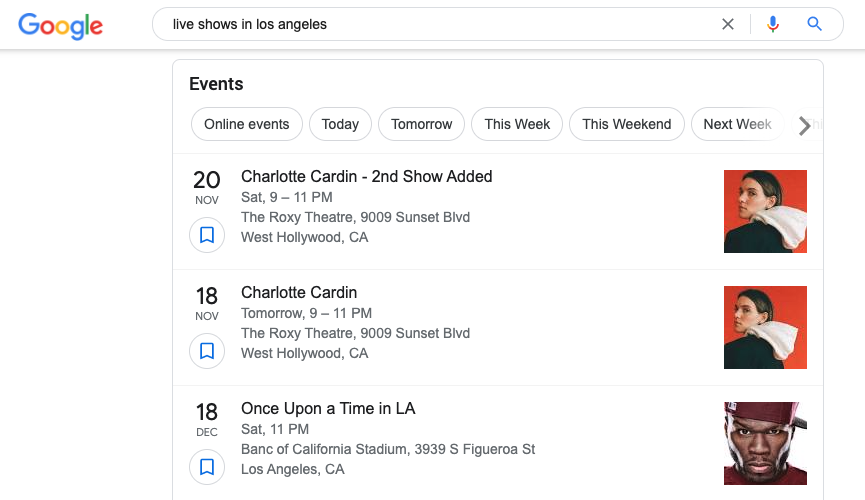The height and width of the screenshot is (500, 865).
Task: Show events for This Week
Action: (x=517, y=124)
